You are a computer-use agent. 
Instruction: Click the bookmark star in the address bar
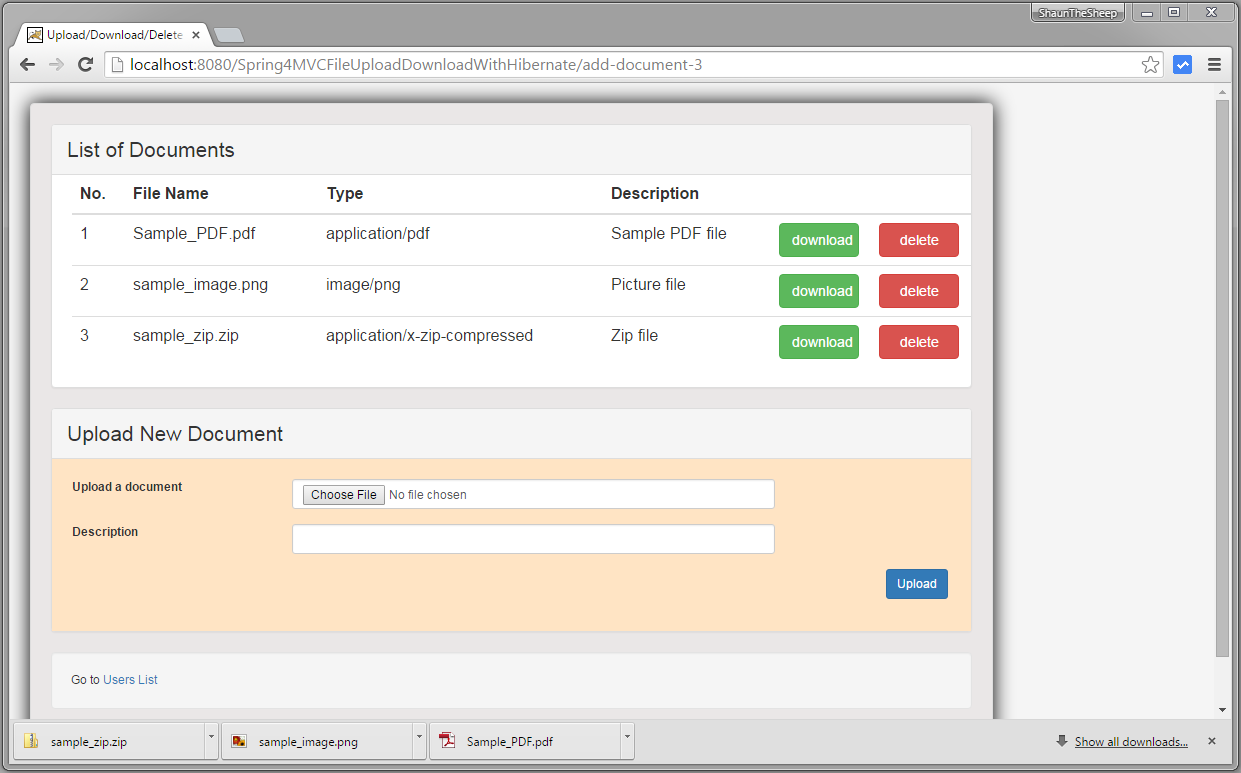(x=1151, y=63)
